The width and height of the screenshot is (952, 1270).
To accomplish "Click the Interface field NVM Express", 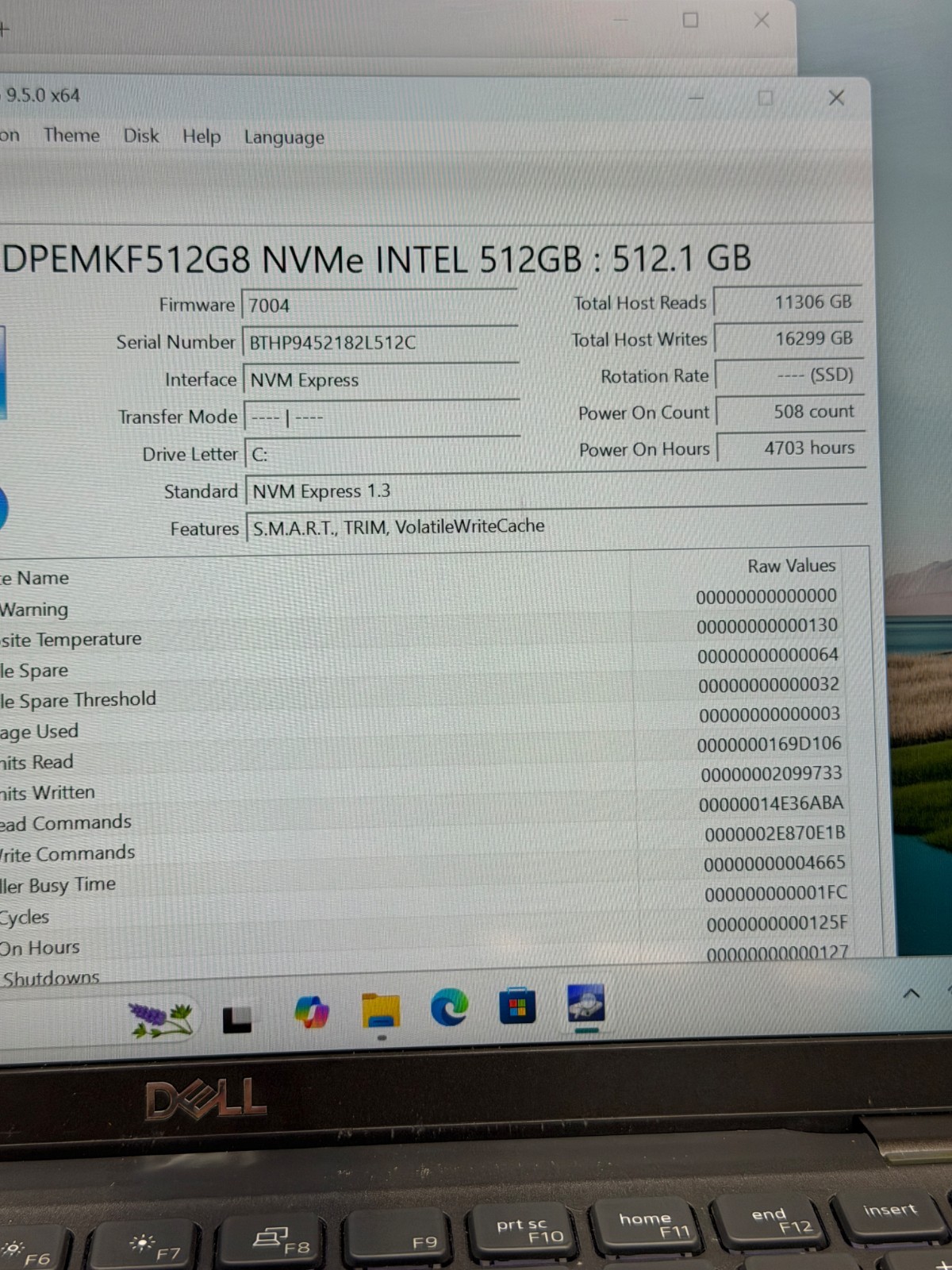I will (381, 380).
